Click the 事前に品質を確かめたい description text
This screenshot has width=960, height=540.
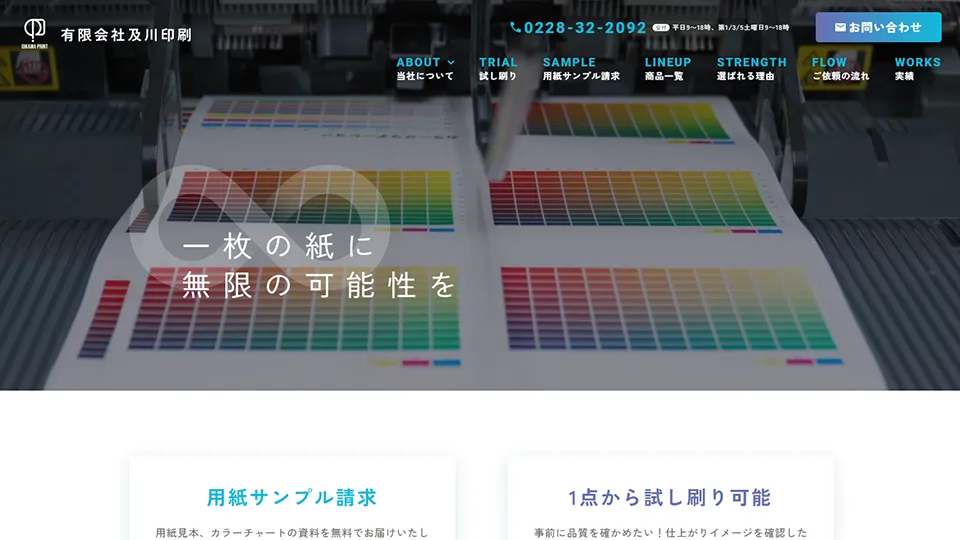670,532
